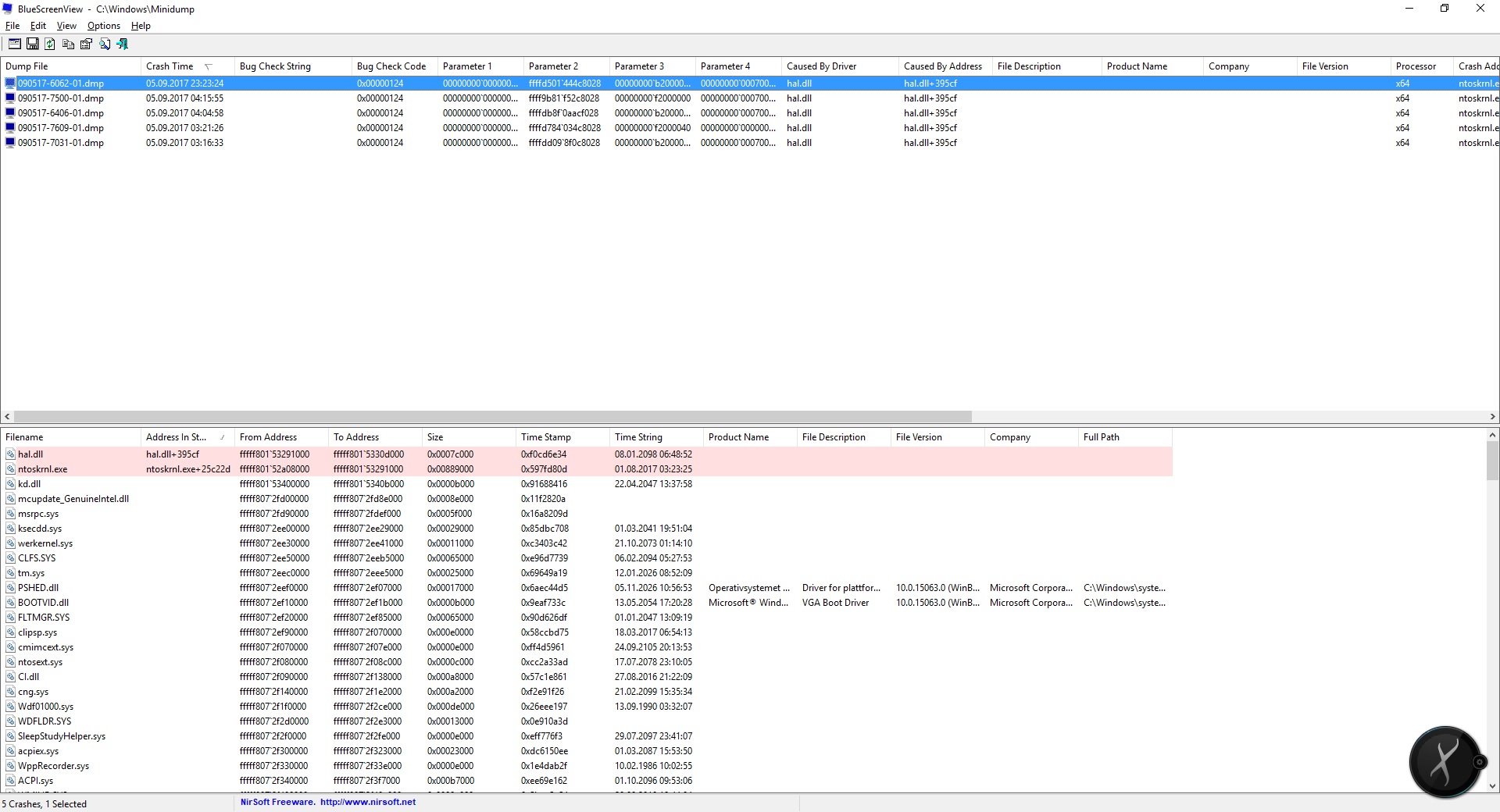This screenshot has width=1500, height=812.
Task: Click the file icon next to kd.dll
Action: (x=10, y=484)
